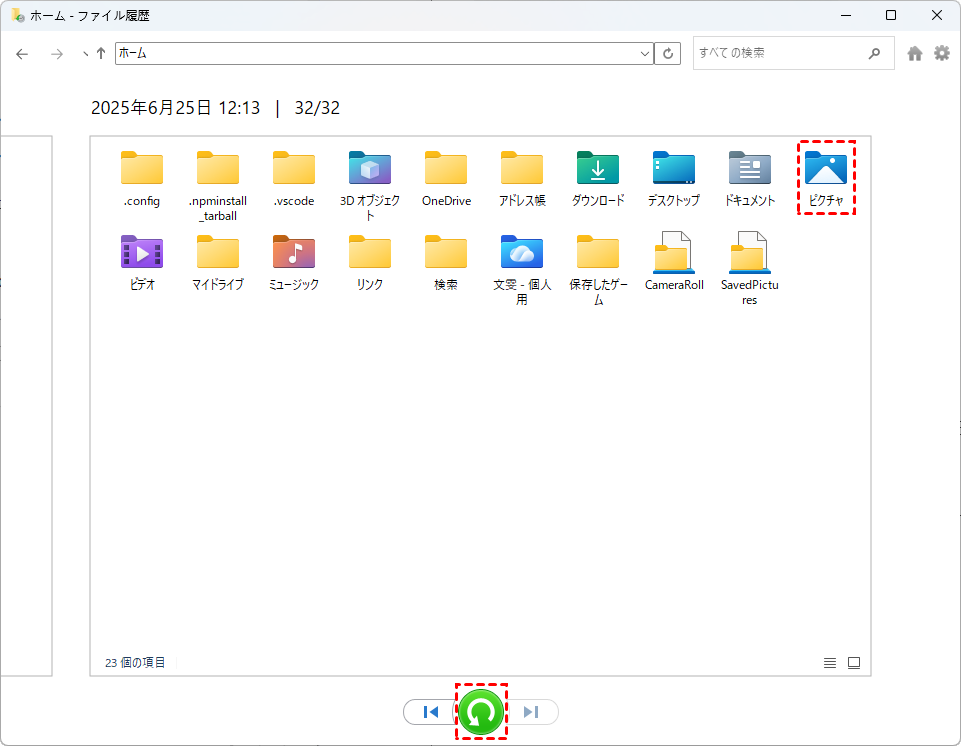Go to the previous backup version
This screenshot has height=746, width=961.
(x=431, y=712)
